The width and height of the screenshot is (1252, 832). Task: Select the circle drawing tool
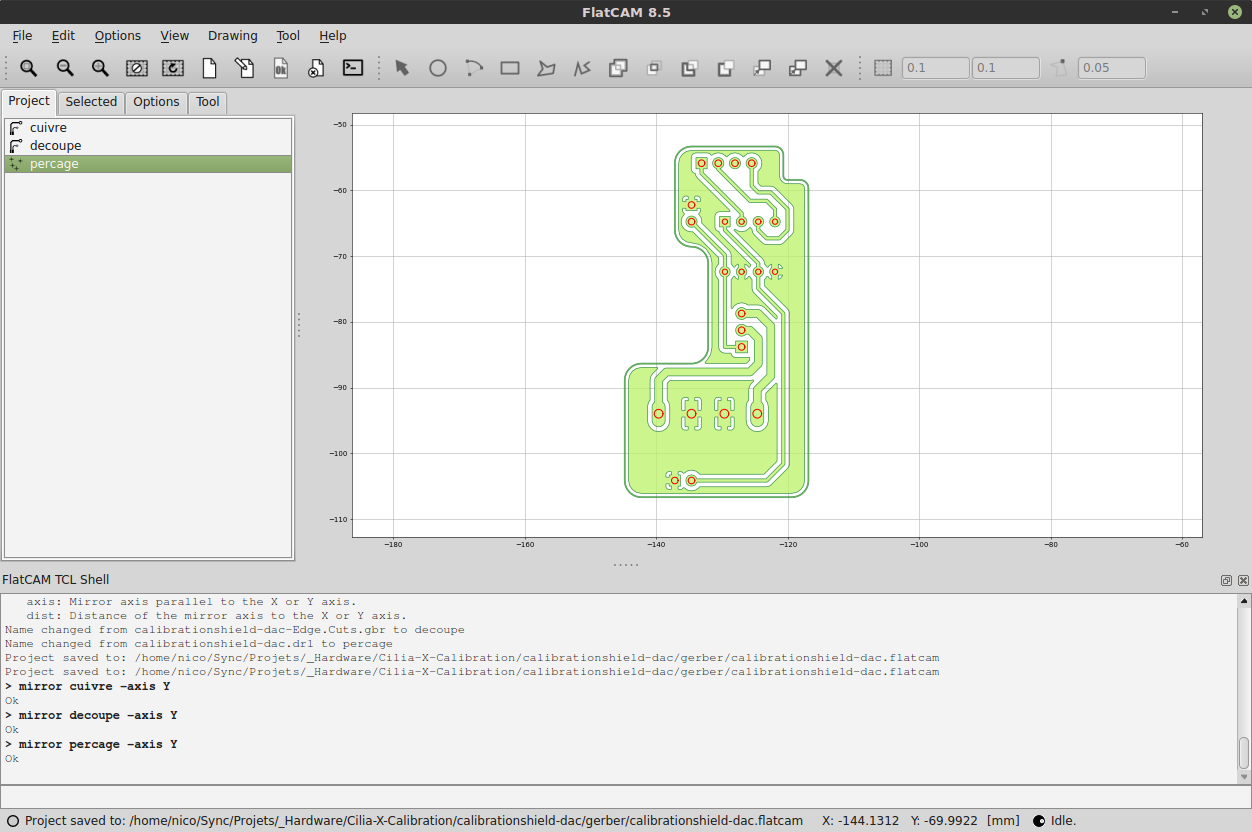tap(438, 68)
